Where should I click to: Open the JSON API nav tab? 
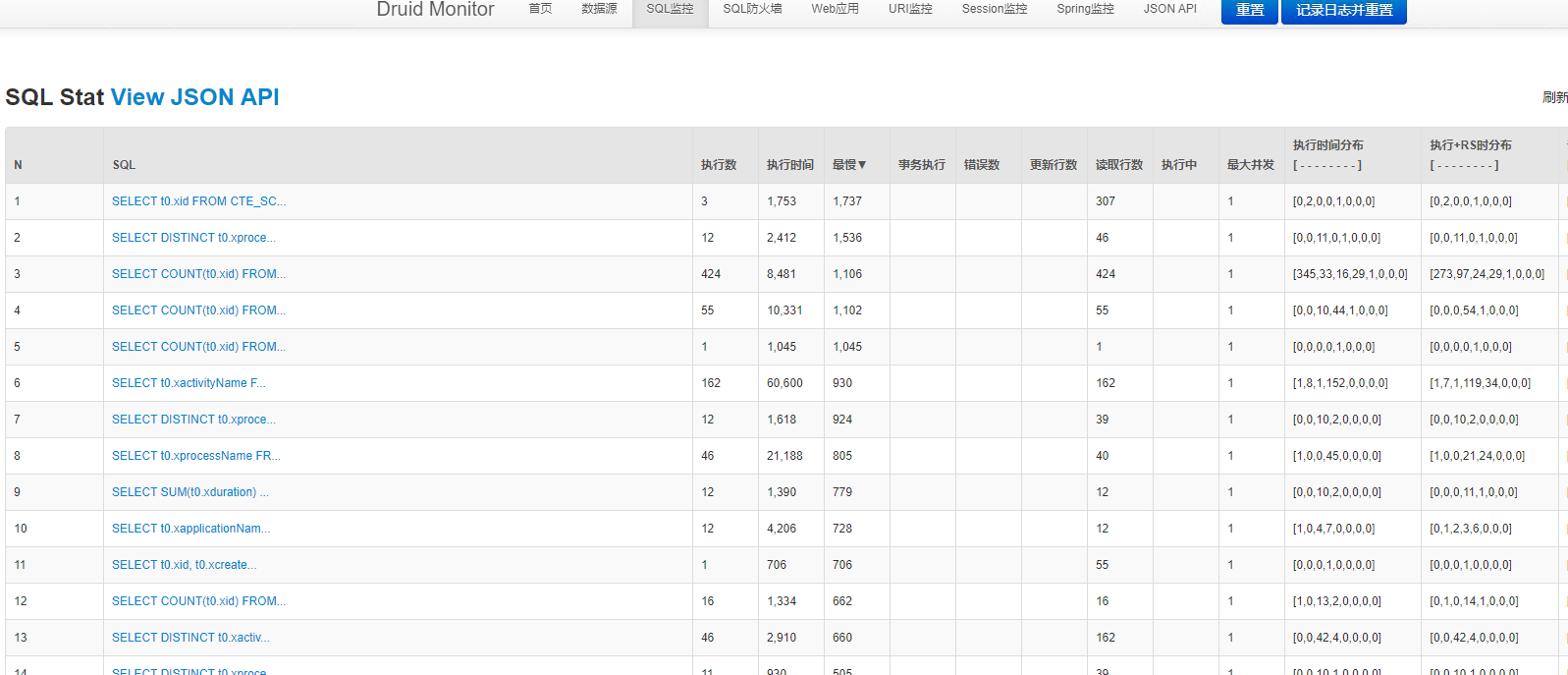pos(1169,9)
